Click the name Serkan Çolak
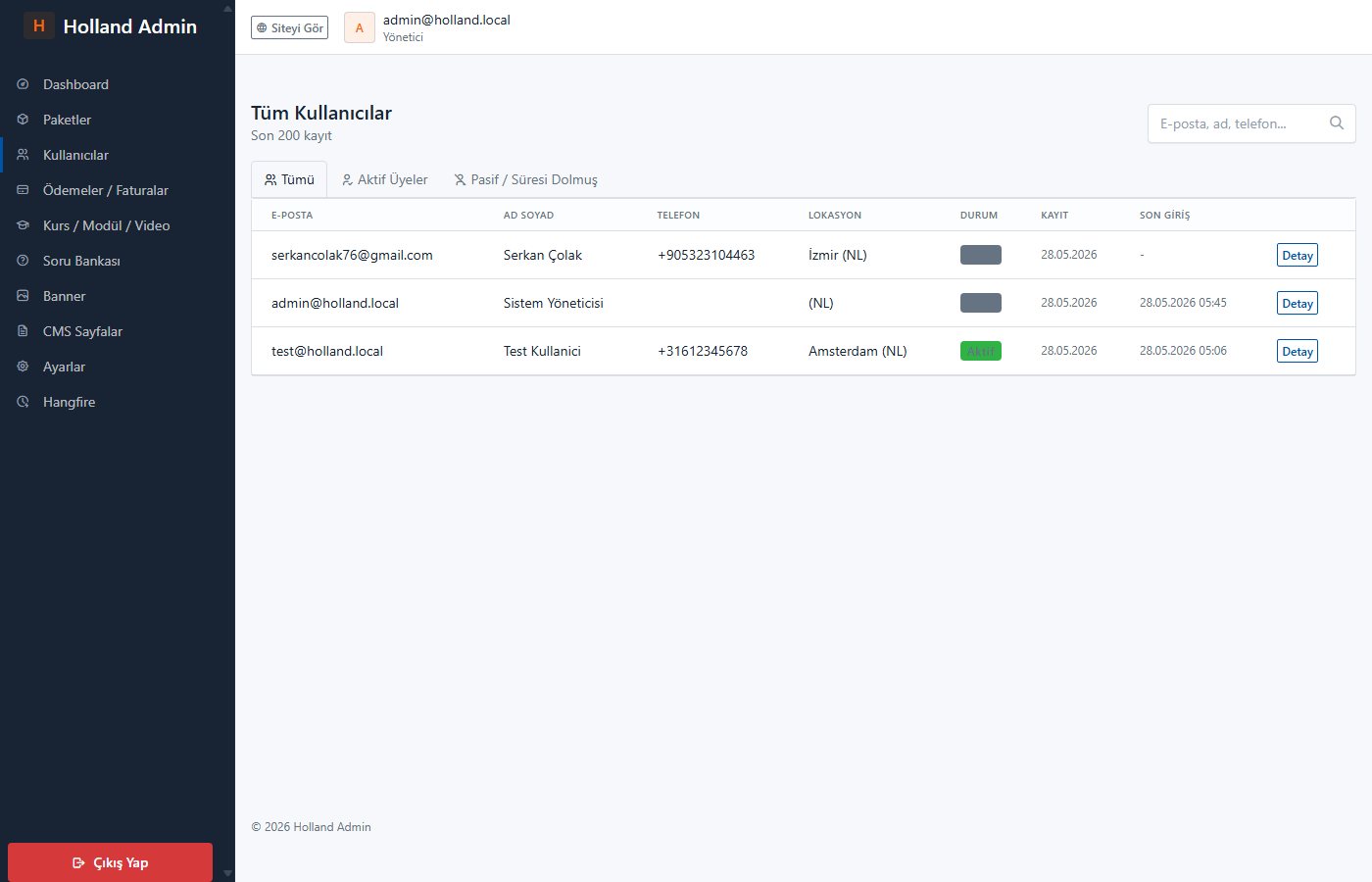 543,255
